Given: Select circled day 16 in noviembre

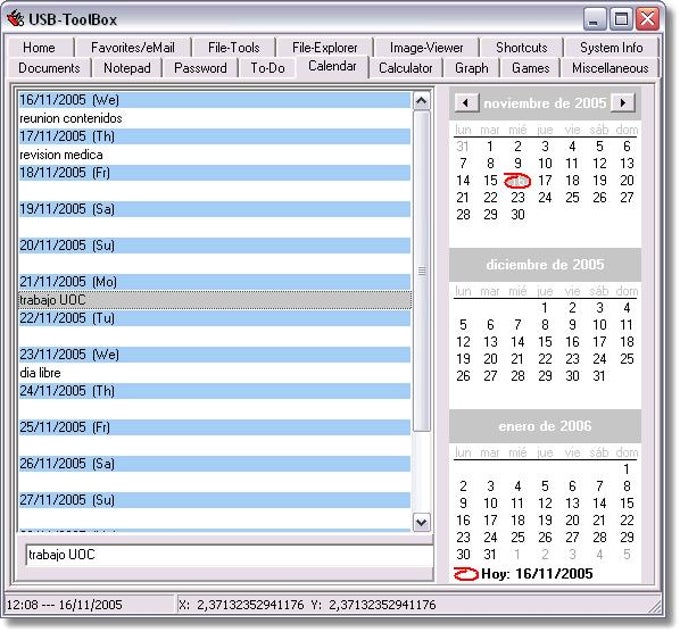Looking at the screenshot, I should click(x=517, y=180).
